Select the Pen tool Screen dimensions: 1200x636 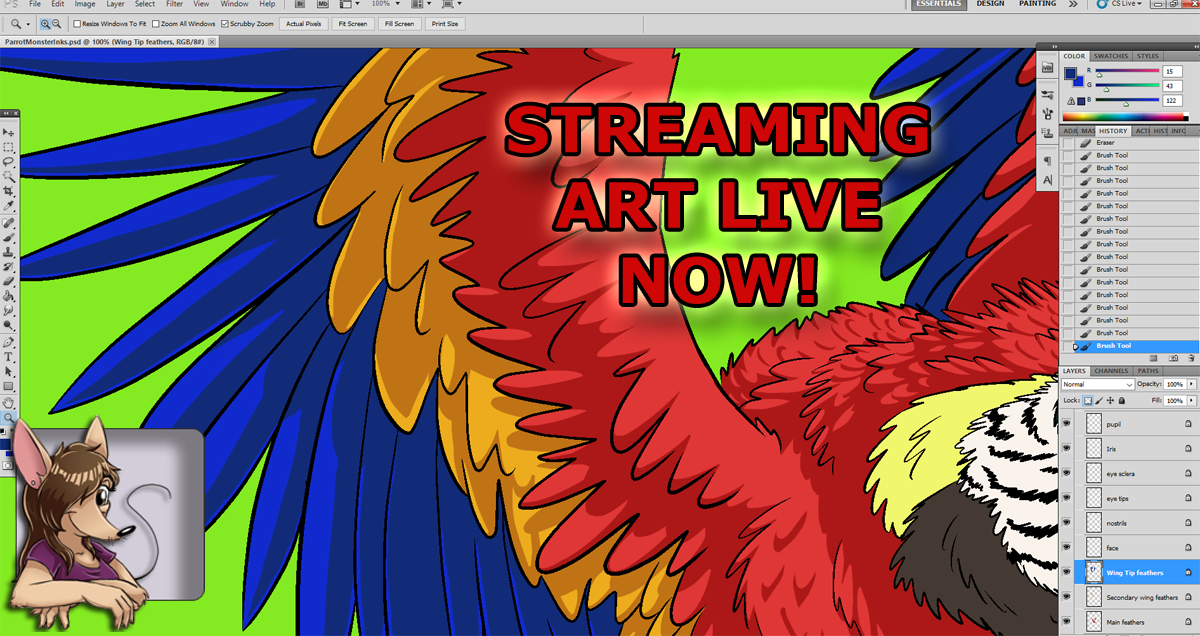(x=9, y=342)
